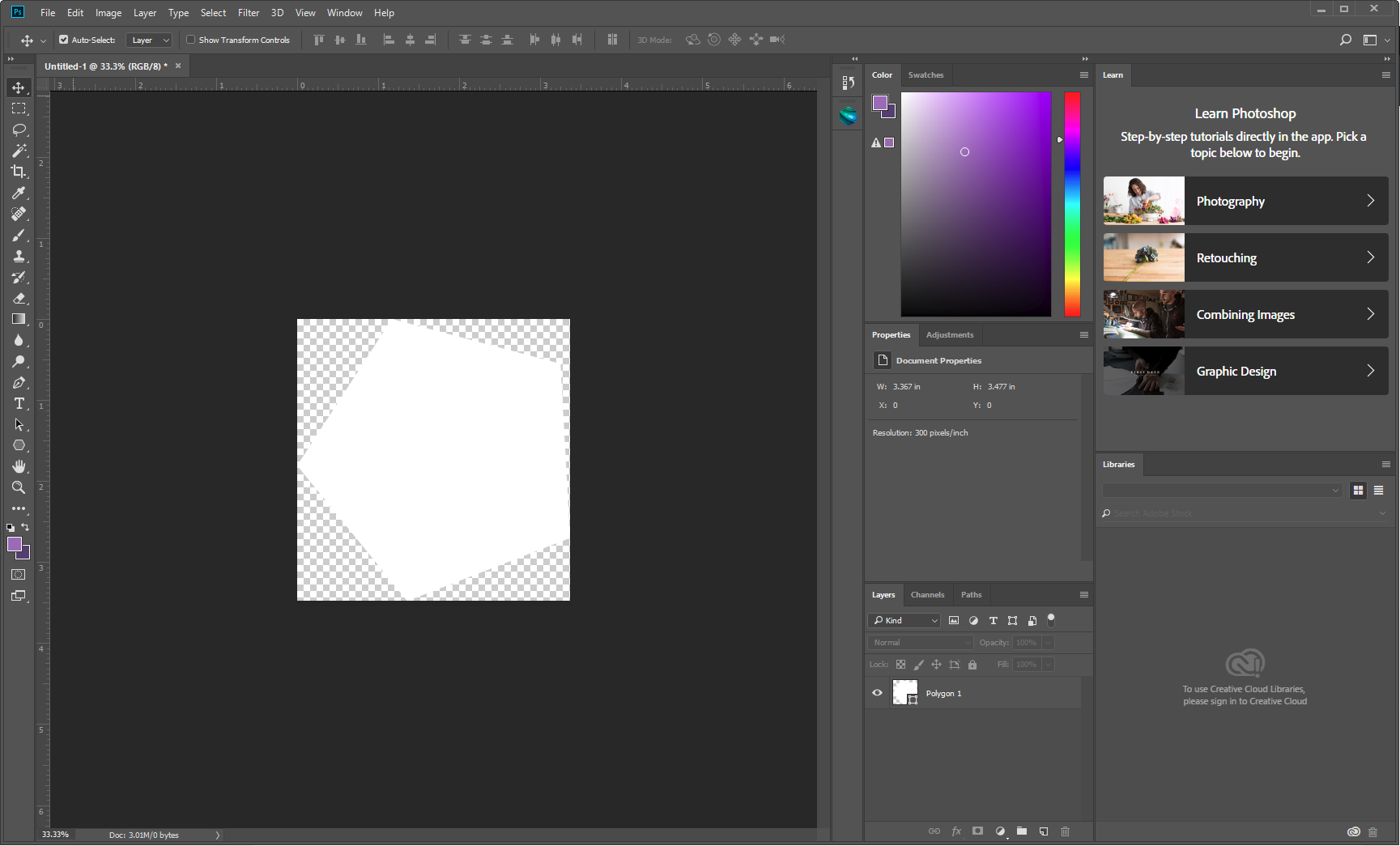Viewport: 1400px width, 846px height.
Task: Select the Eraser tool
Action: coord(19,298)
